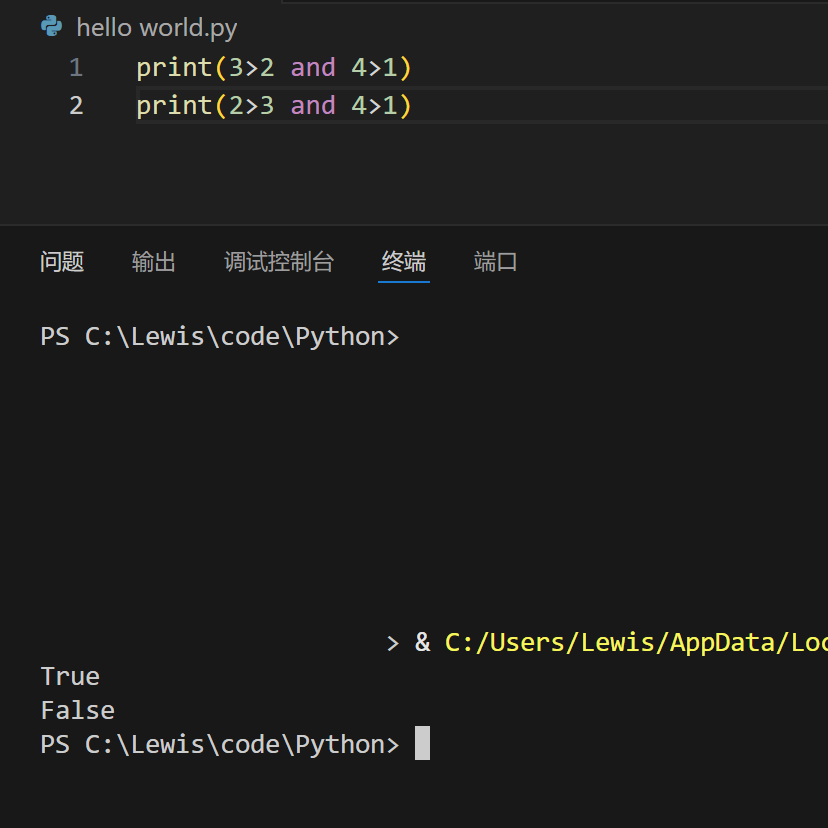
Task: Click line number 1 in the gutter
Action: [x=76, y=68]
